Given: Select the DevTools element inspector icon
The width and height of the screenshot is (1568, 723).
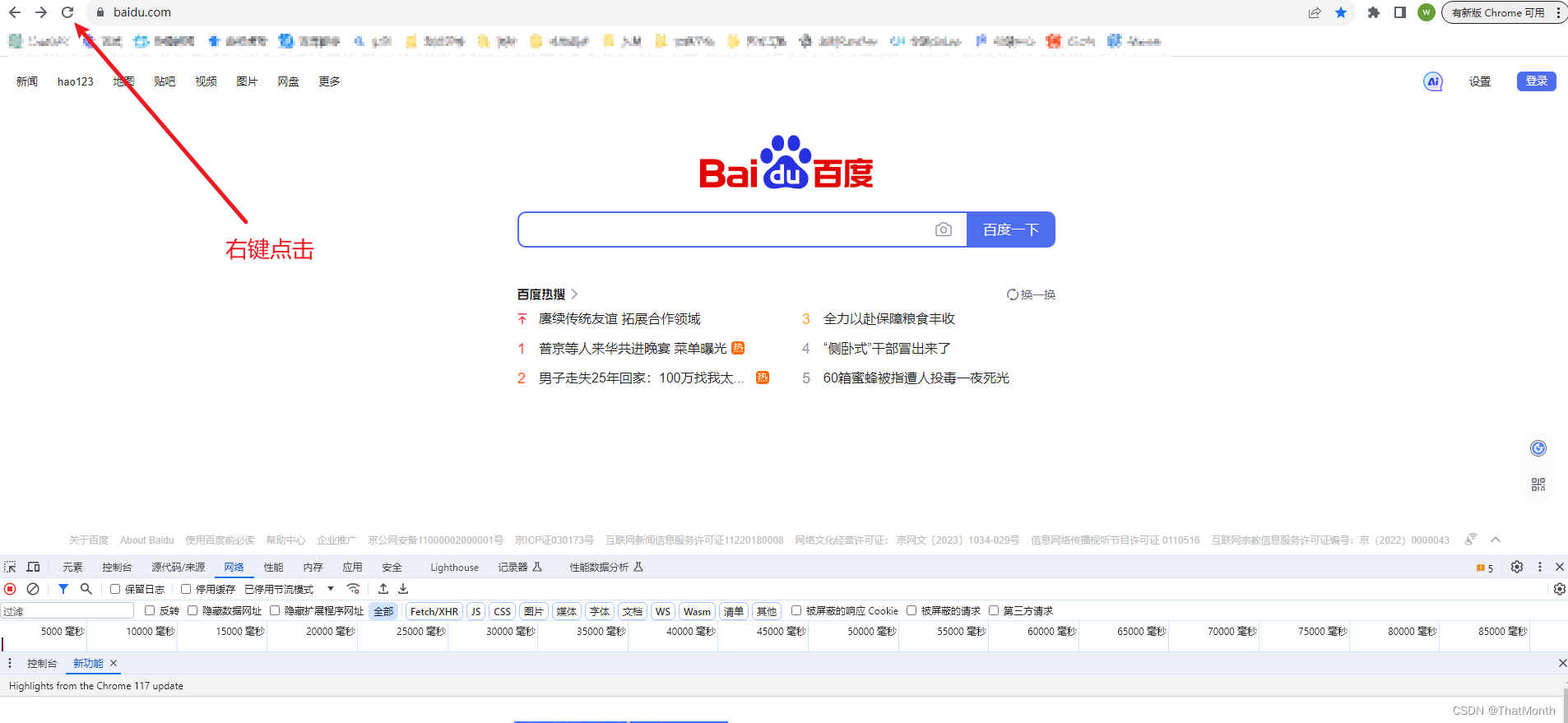Looking at the screenshot, I should [x=11, y=567].
